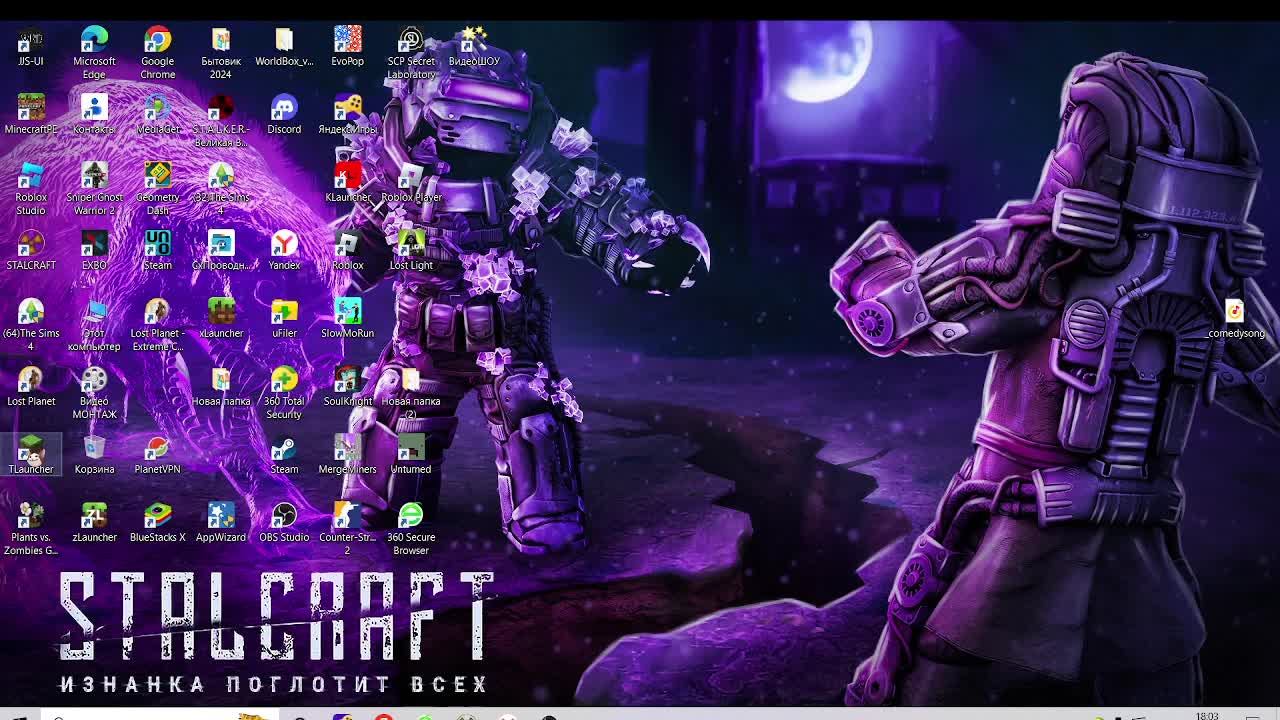Select the plain Lost Planet shortcut
Viewport: 1280px width, 720px height.
31,387
